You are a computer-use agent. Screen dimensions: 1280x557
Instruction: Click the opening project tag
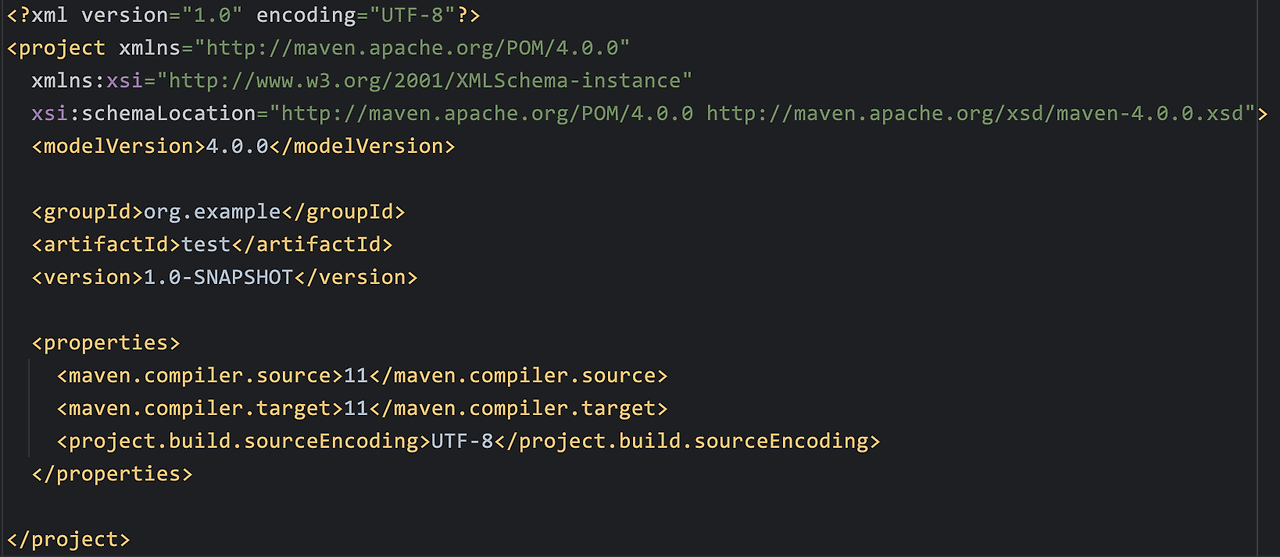click(x=56, y=48)
